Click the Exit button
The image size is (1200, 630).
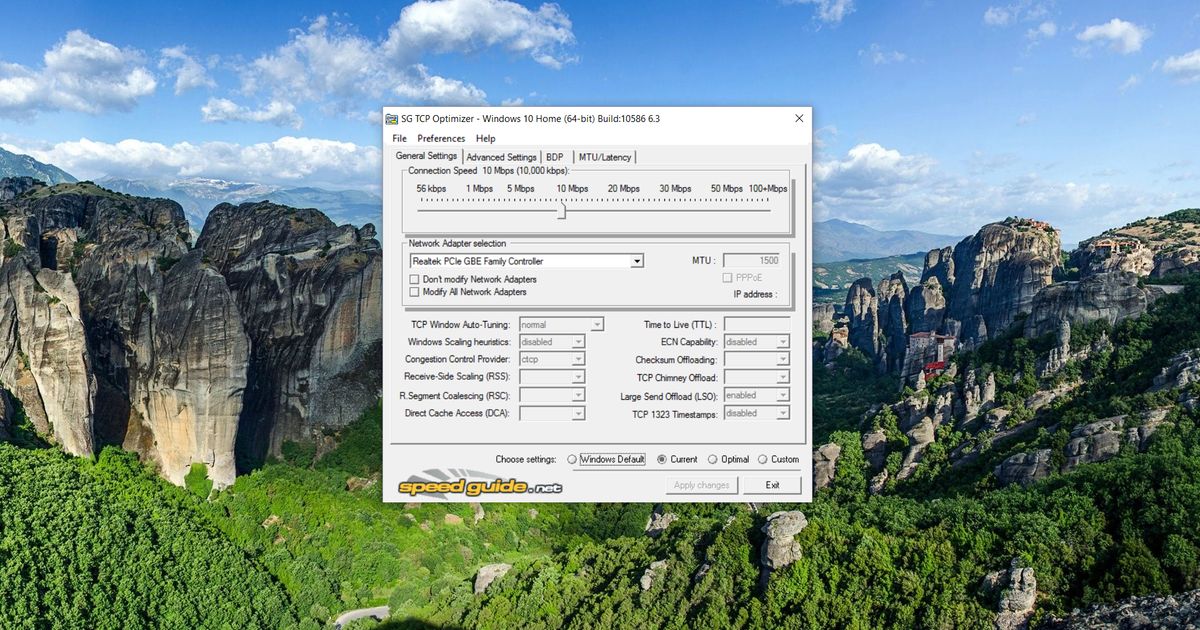pyautogui.click(x=772, y=485)
